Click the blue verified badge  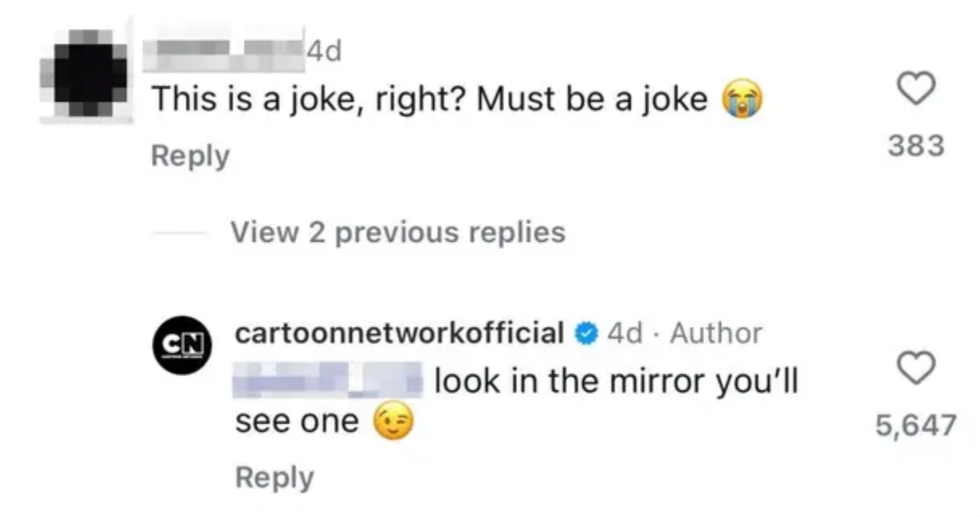586,333
